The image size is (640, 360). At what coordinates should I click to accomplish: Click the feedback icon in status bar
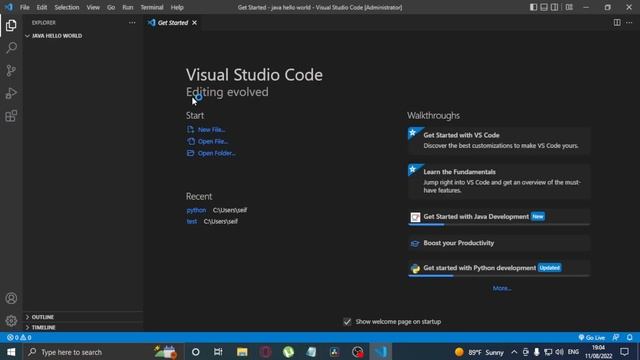point(616,338)
